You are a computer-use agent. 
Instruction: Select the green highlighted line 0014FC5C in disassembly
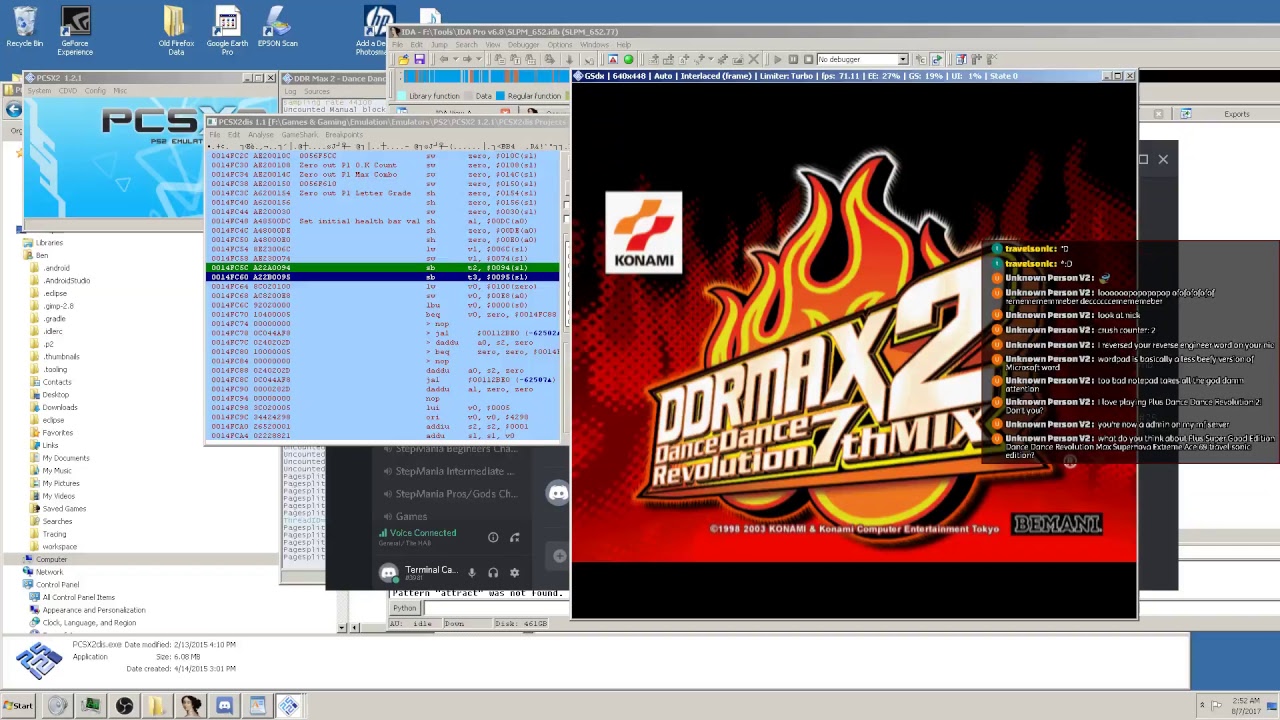coord(384,268)
